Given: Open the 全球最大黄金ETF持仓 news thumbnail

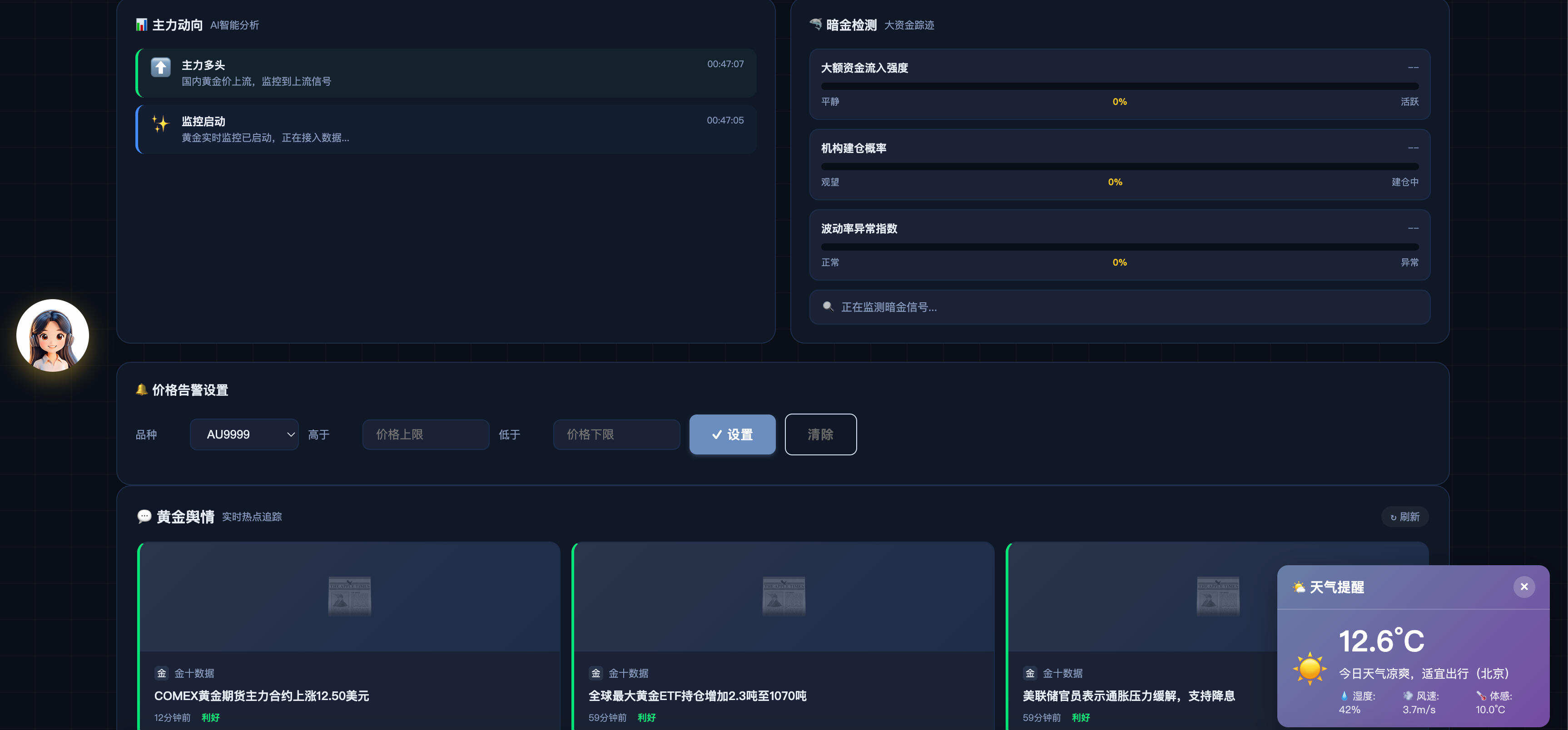Looking at the screenshot, I should (784, 596).
